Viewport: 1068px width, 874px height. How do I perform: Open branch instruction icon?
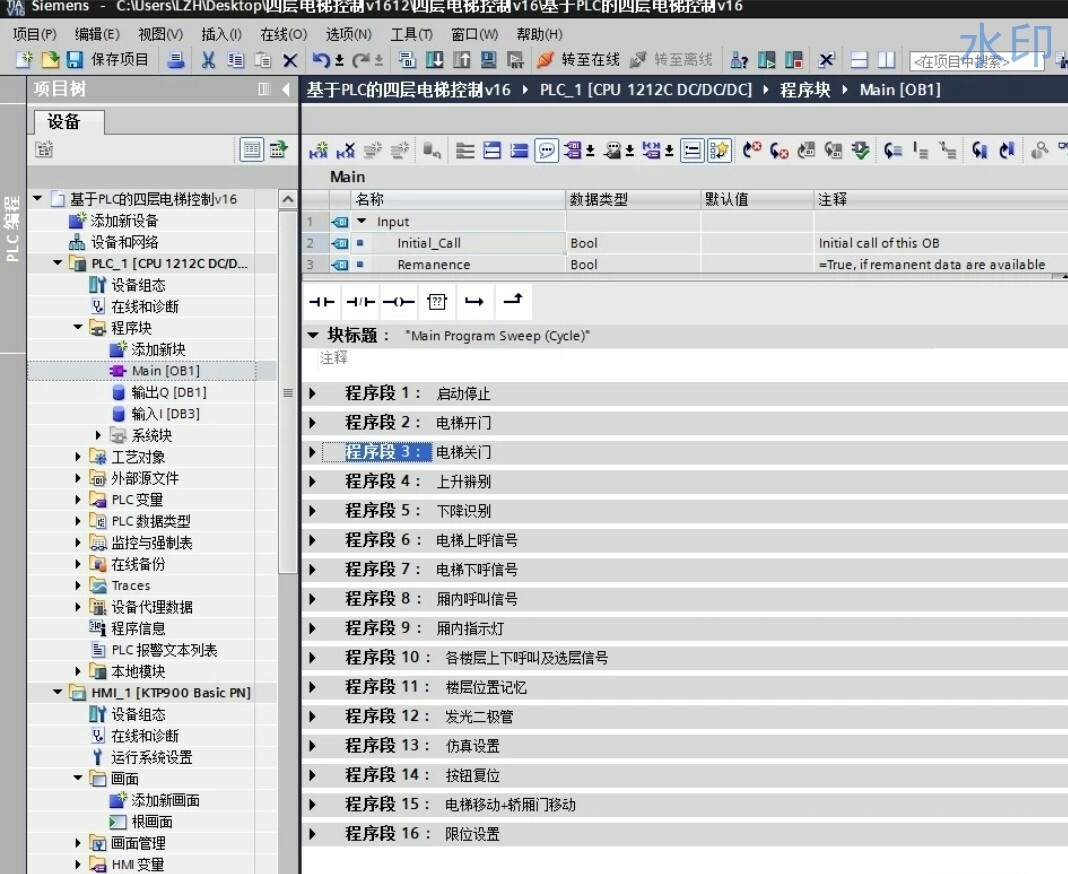pos(474,301)
